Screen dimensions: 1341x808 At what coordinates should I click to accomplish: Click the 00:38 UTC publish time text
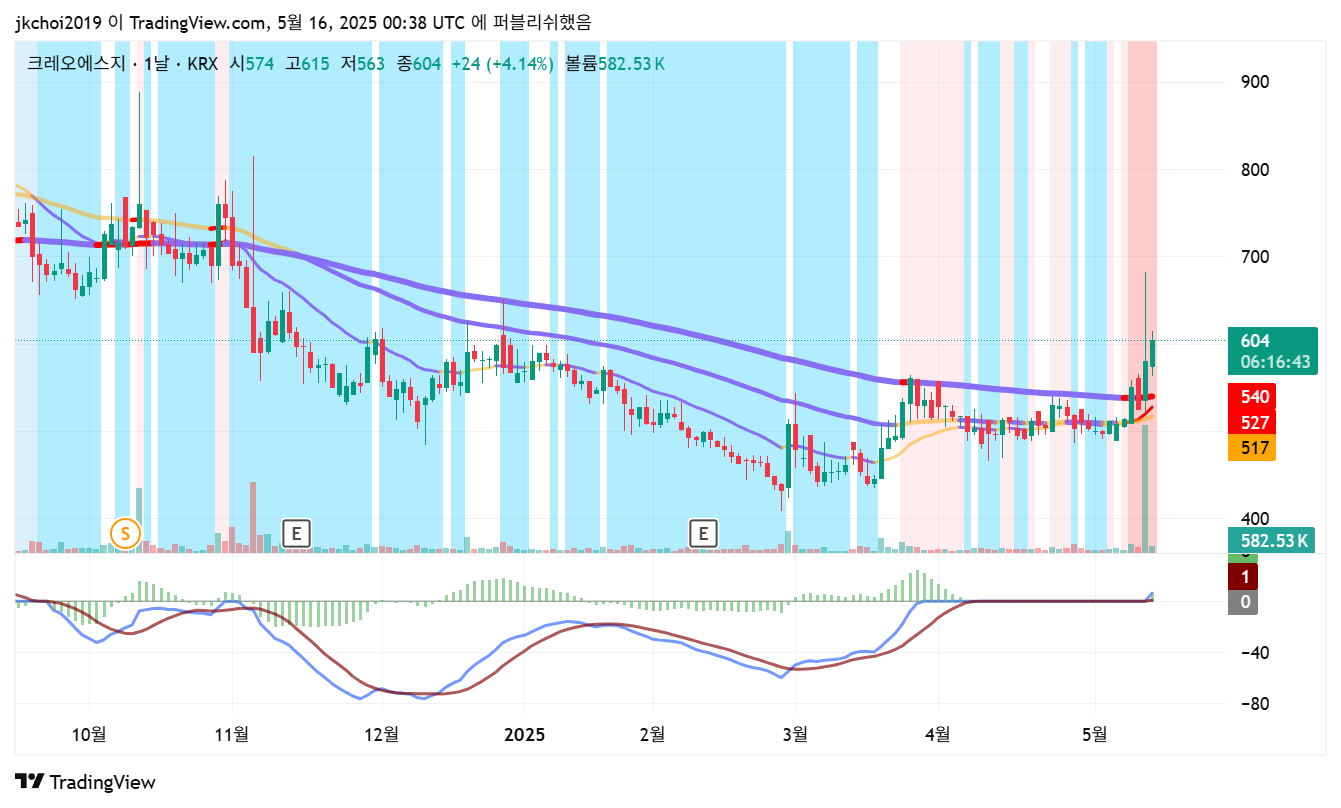[425, 22]
